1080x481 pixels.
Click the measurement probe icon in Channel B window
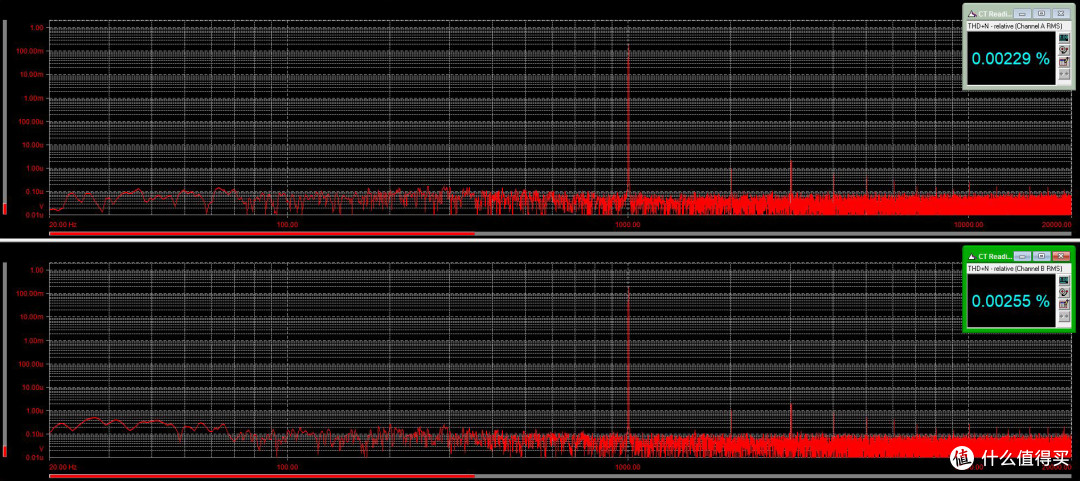[1064, 292]
